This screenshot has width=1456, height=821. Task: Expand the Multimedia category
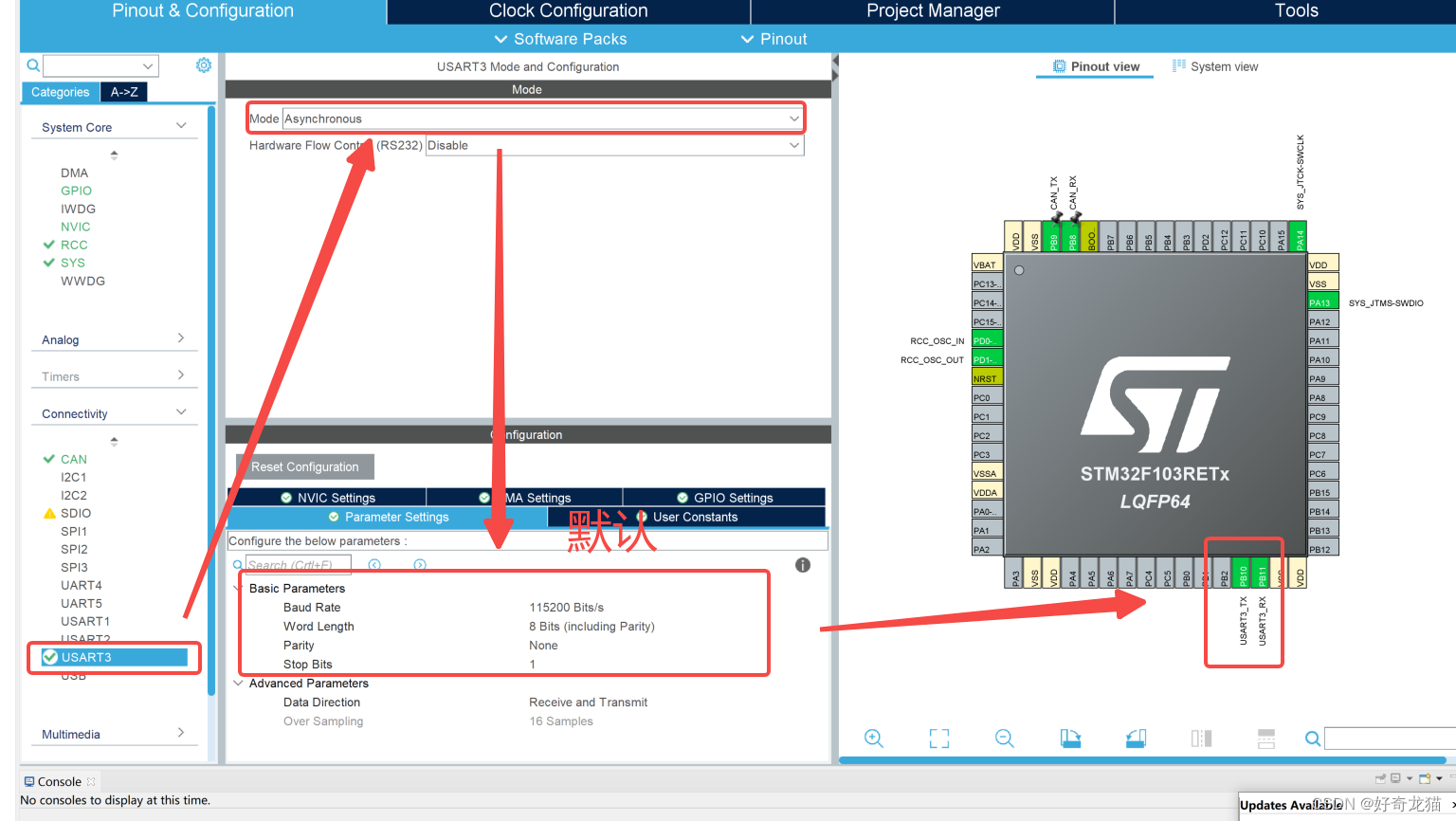[x=181, y=733]
